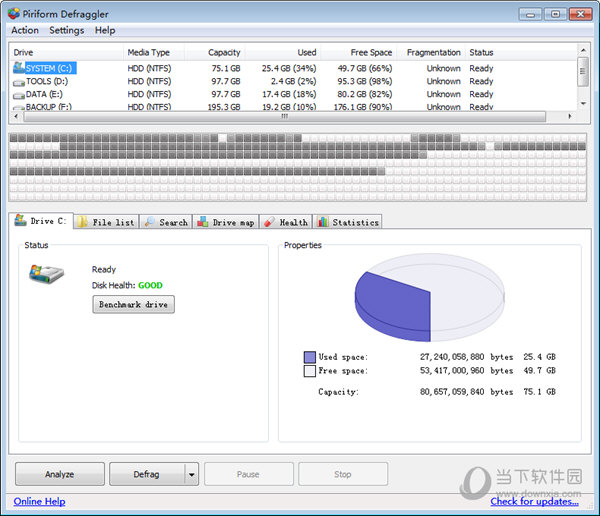Click the 80,657,059,840 bytes capacity value

tap(466, 392)
